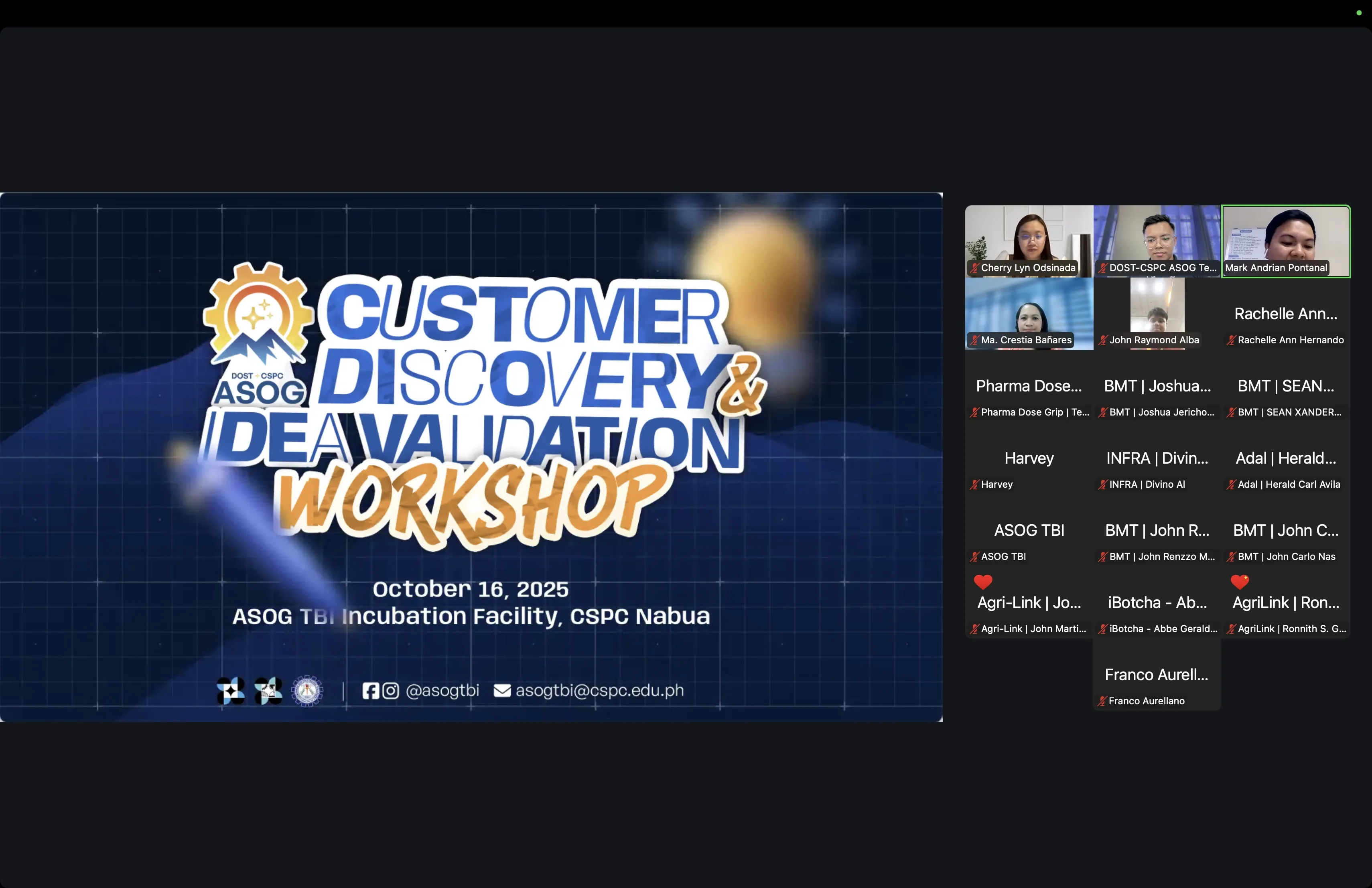
Task: Click the Facebook icon on the shared slide
Action: [371, 690]
